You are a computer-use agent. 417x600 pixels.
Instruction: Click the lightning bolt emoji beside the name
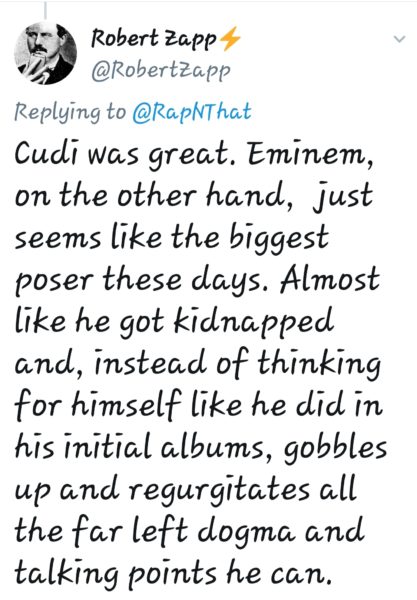tap(230, 38)
